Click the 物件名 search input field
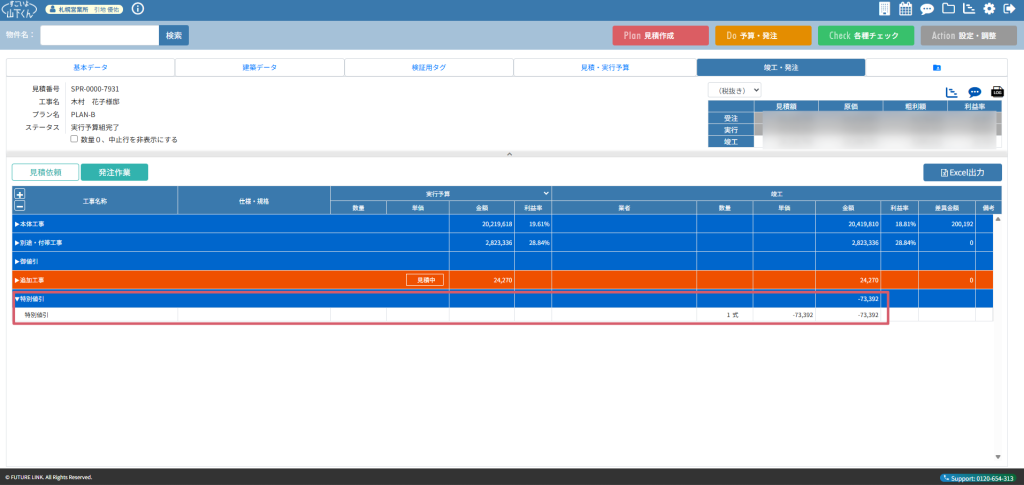The height and width of the screenshot is (485, 1024). tap(99, 35)
